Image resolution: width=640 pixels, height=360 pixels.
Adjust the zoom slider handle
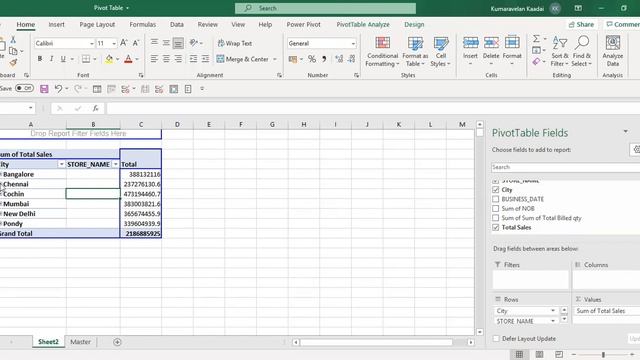pos(603,355)
